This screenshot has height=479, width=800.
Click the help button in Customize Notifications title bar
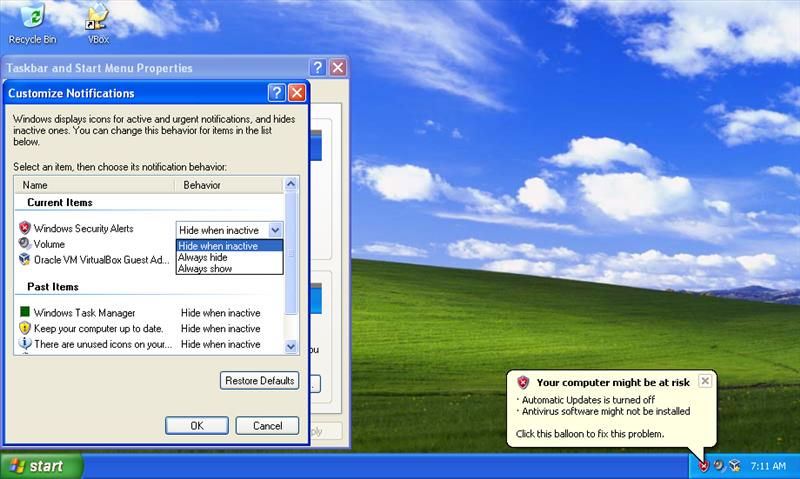point(276,93)
